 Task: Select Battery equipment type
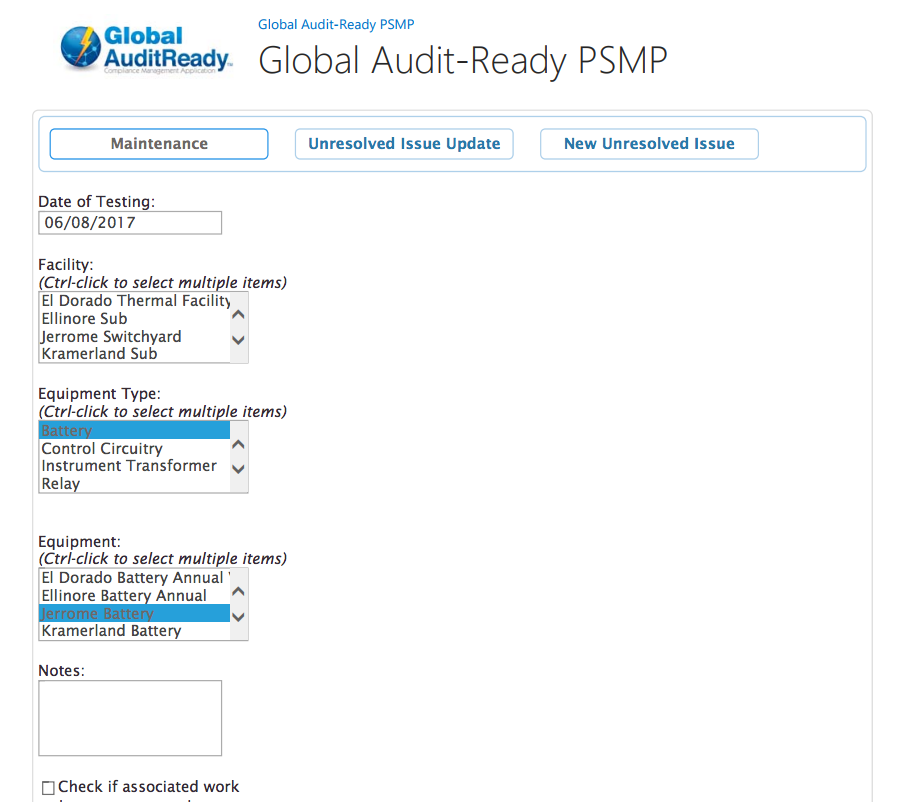point(135,431)
